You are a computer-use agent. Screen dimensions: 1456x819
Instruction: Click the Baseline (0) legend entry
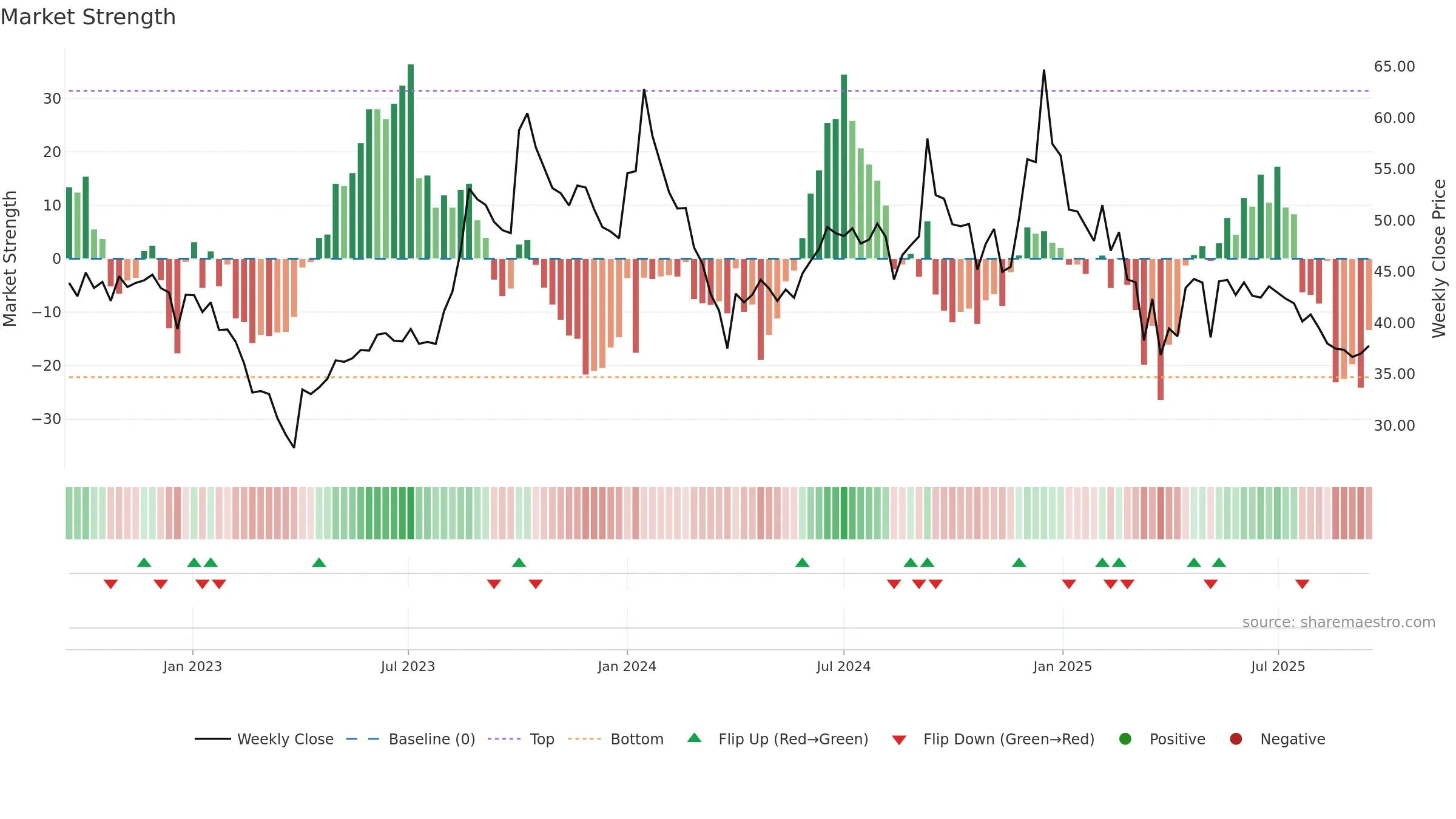point(411,739)
